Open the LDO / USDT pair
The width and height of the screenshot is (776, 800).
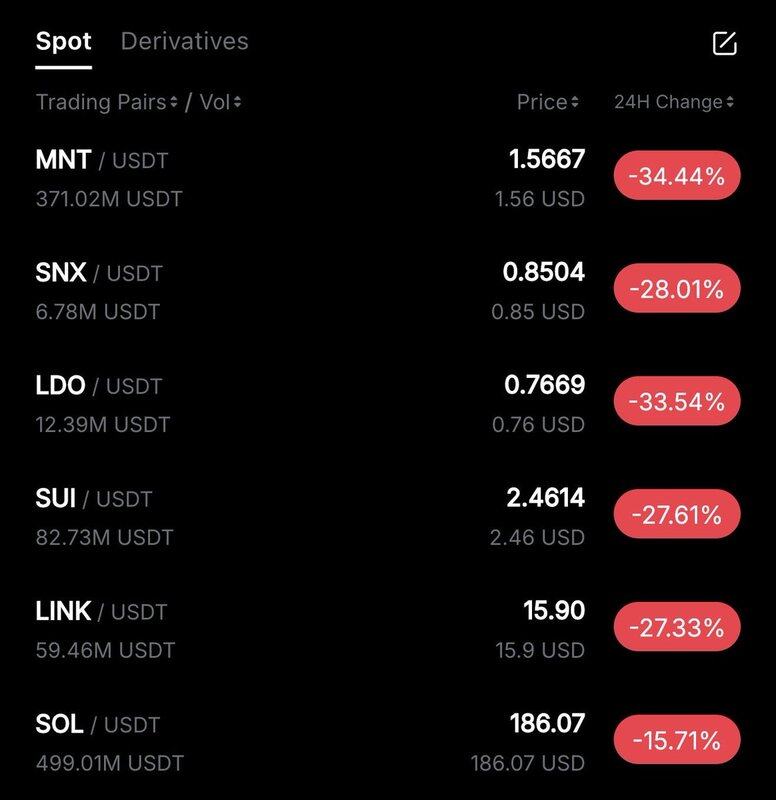coord(98,385)
